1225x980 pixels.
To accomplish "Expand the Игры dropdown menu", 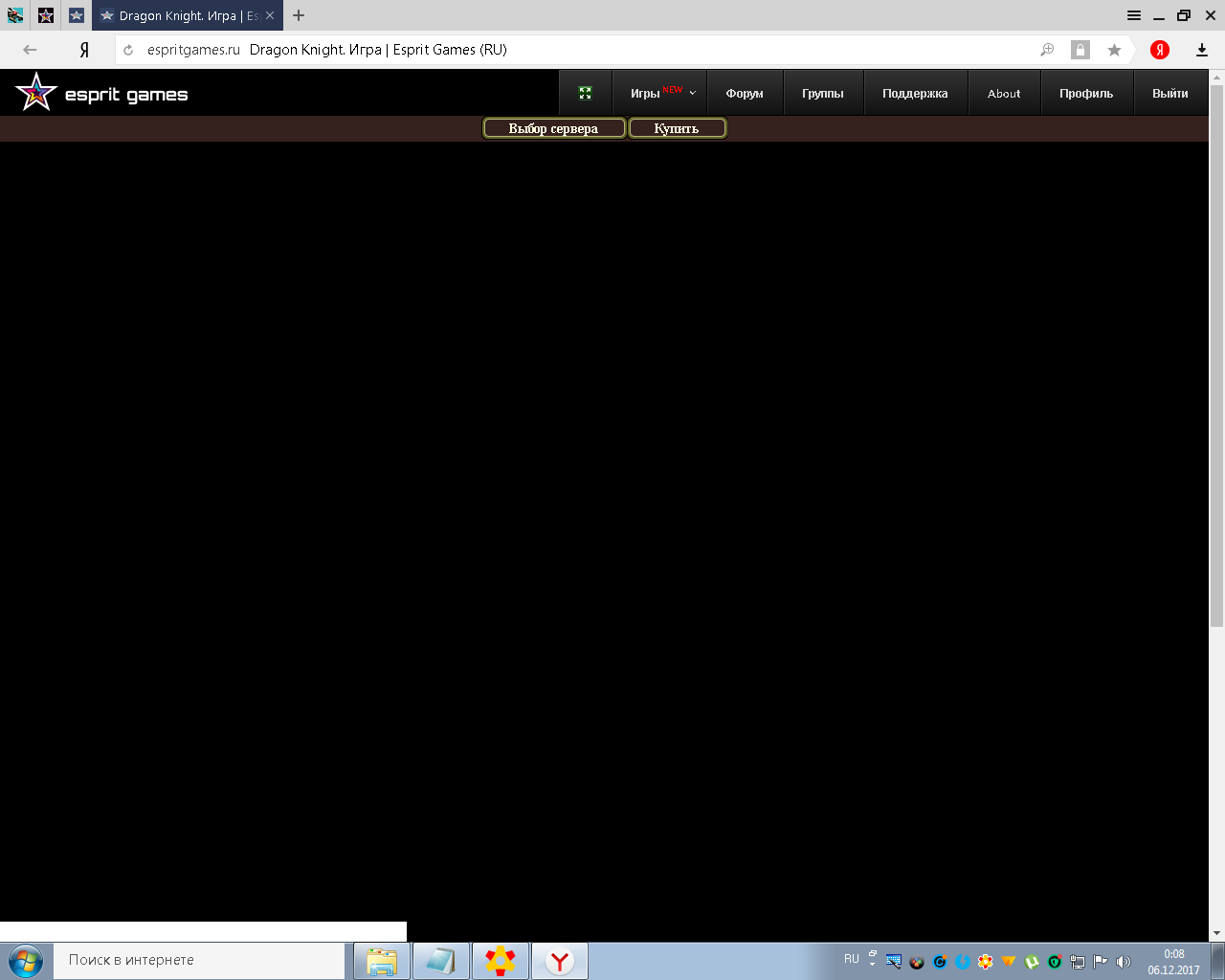I will click(662, 94).
